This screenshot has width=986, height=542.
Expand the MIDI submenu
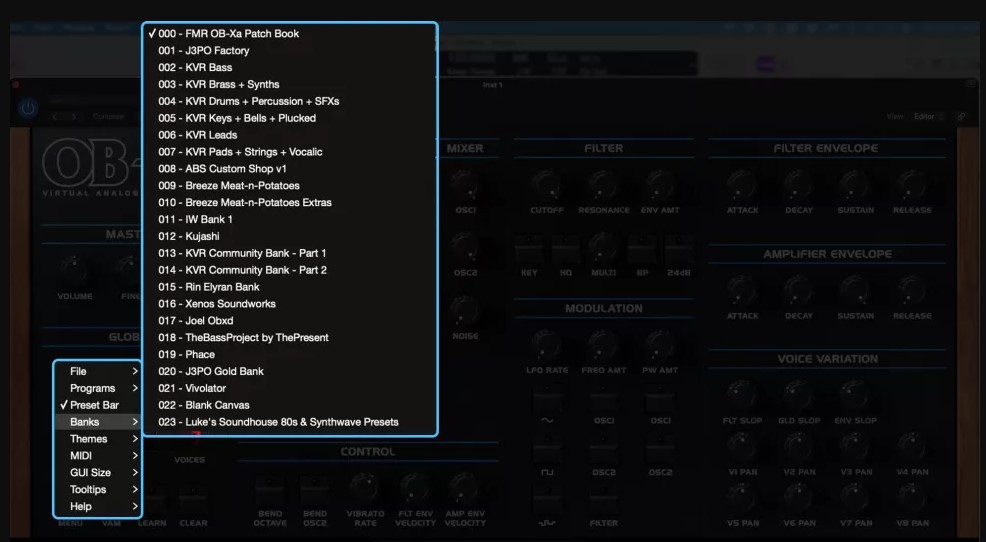click(x=97, y=456)
